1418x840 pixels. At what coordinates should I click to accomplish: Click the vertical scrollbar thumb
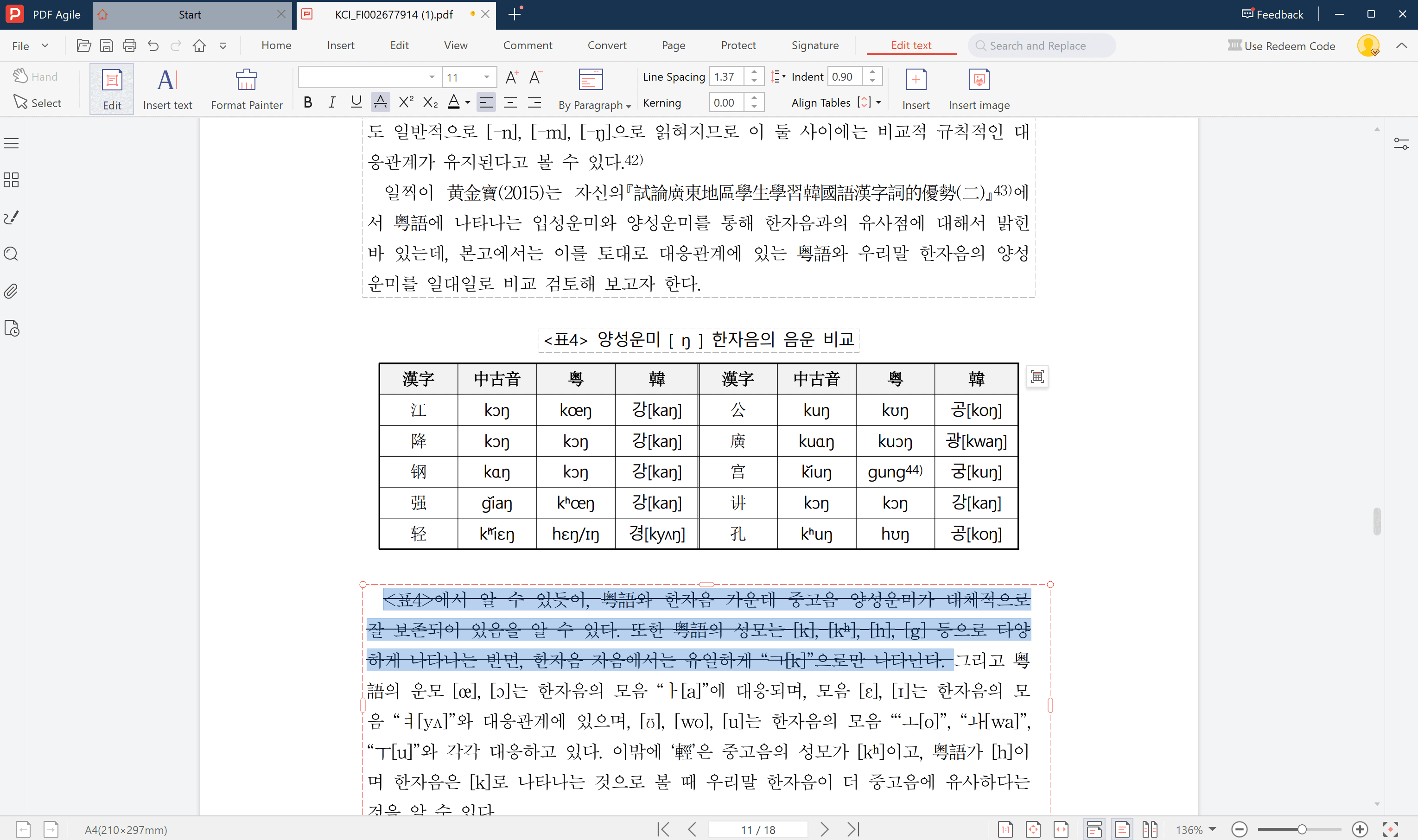[x=1377, y=521]
